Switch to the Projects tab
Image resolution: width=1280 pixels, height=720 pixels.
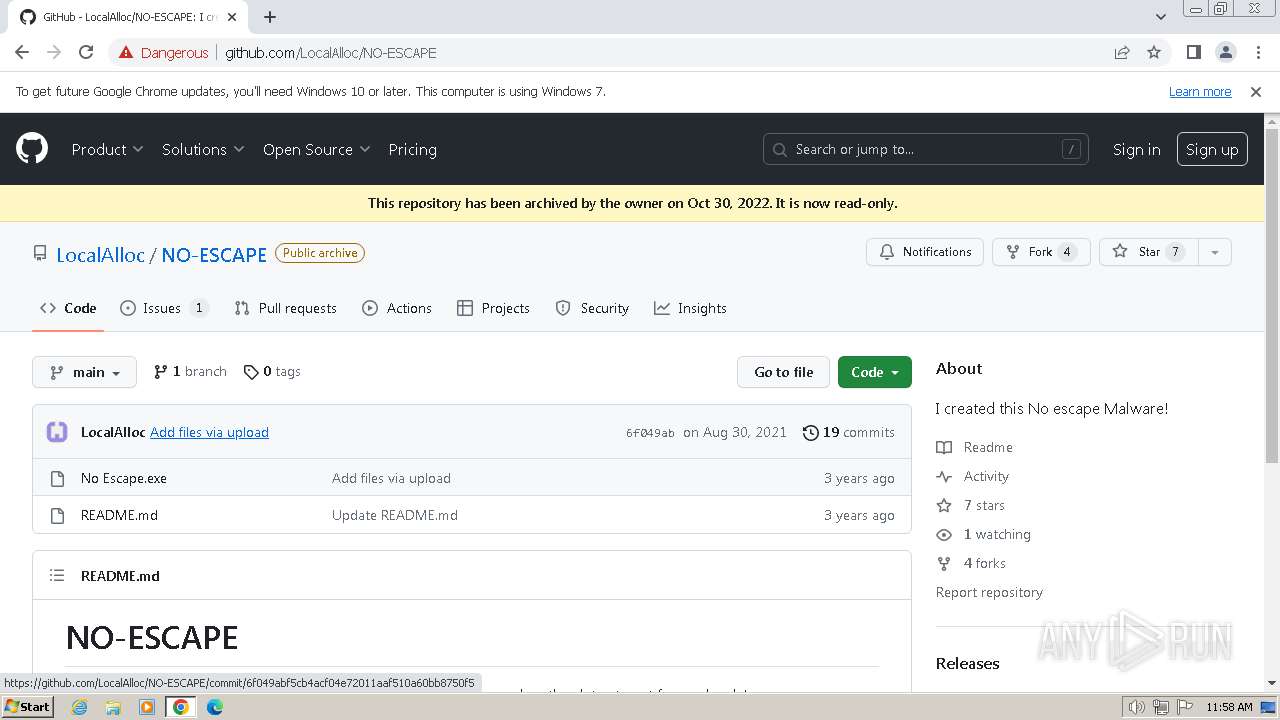point(493,308)
